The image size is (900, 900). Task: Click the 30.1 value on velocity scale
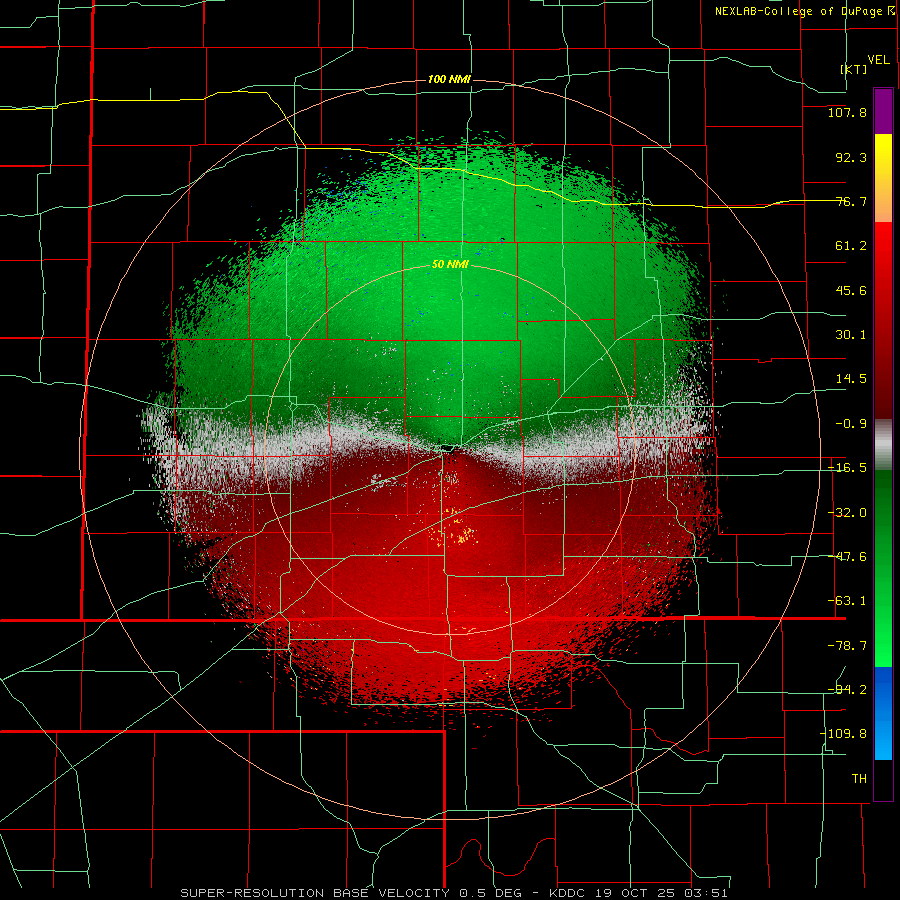(851, 335)
